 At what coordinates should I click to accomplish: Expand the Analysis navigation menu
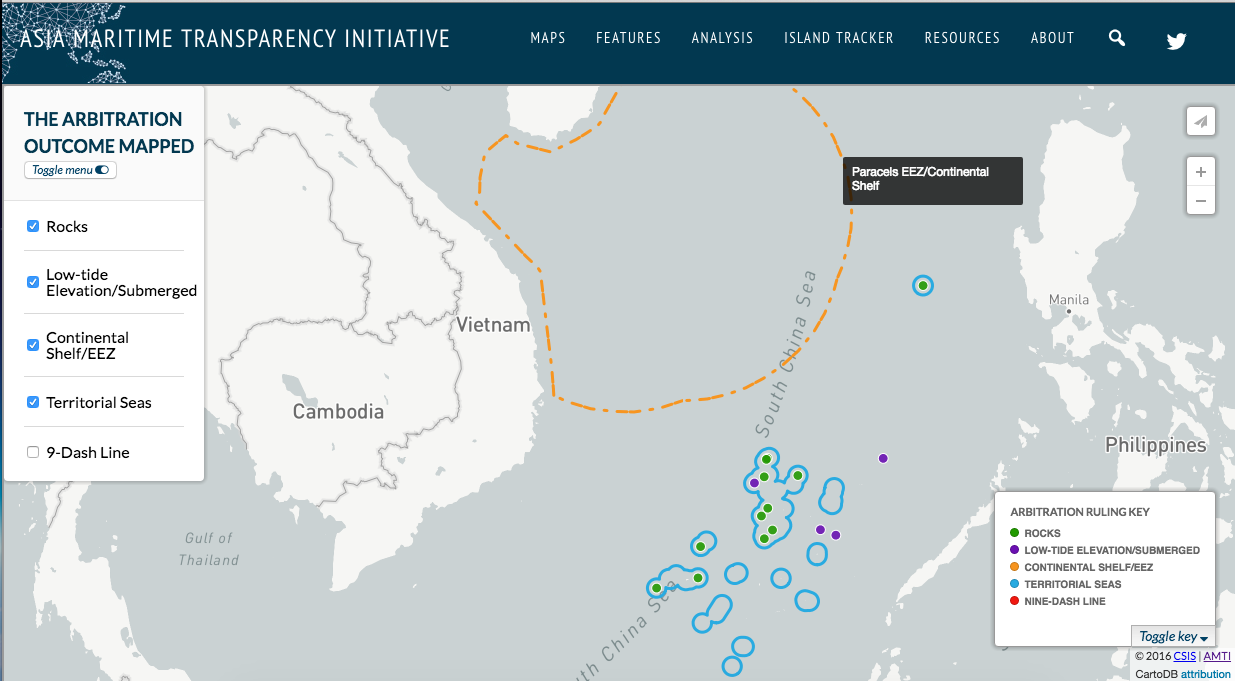click(722, 38)
